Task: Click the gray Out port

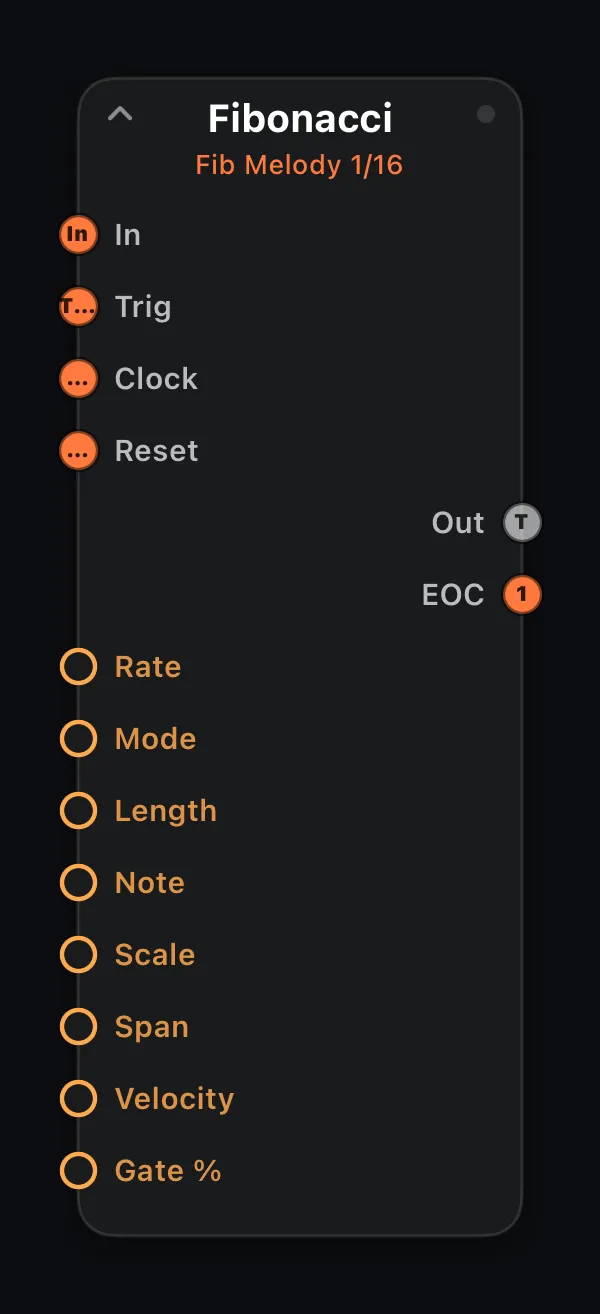Action: coord(521,523)
